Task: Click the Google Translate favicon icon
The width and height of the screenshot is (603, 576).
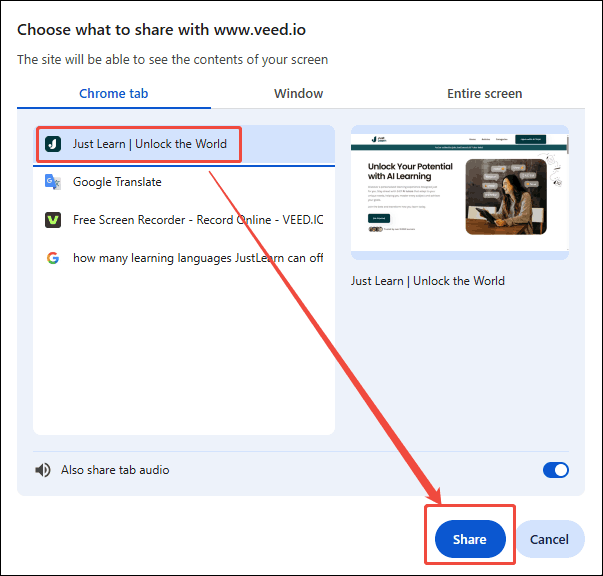Action: coord(53,182)
